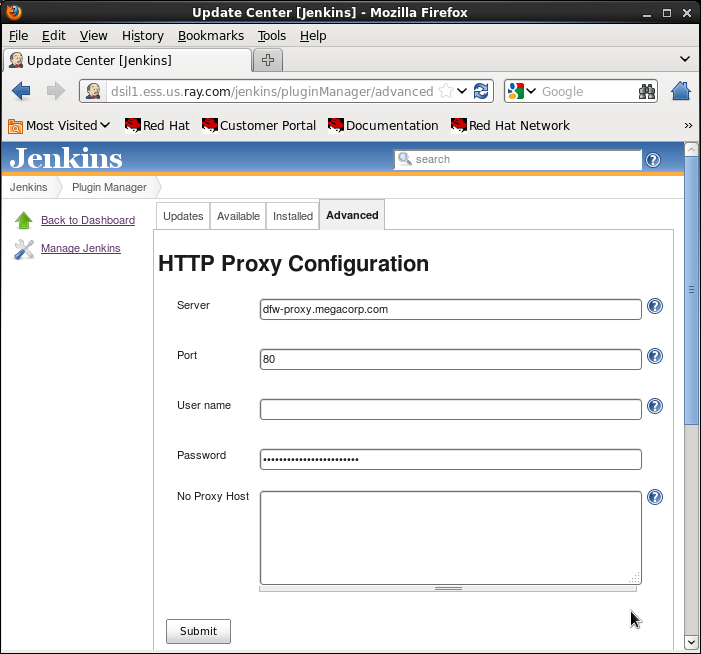
Task: Bookmark this page with the star icon
Action: tap(445, 91)
